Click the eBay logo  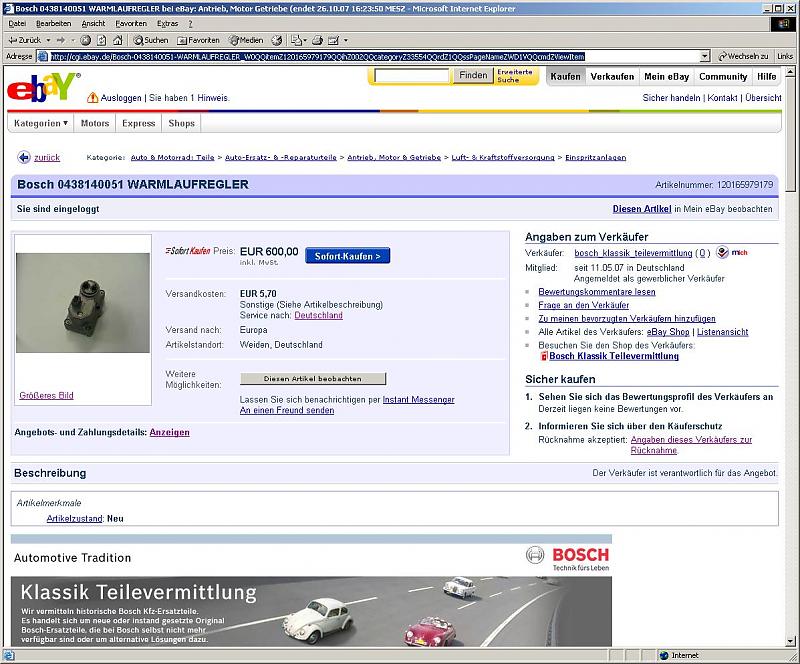pyautogui.click(x=43, y=87)
